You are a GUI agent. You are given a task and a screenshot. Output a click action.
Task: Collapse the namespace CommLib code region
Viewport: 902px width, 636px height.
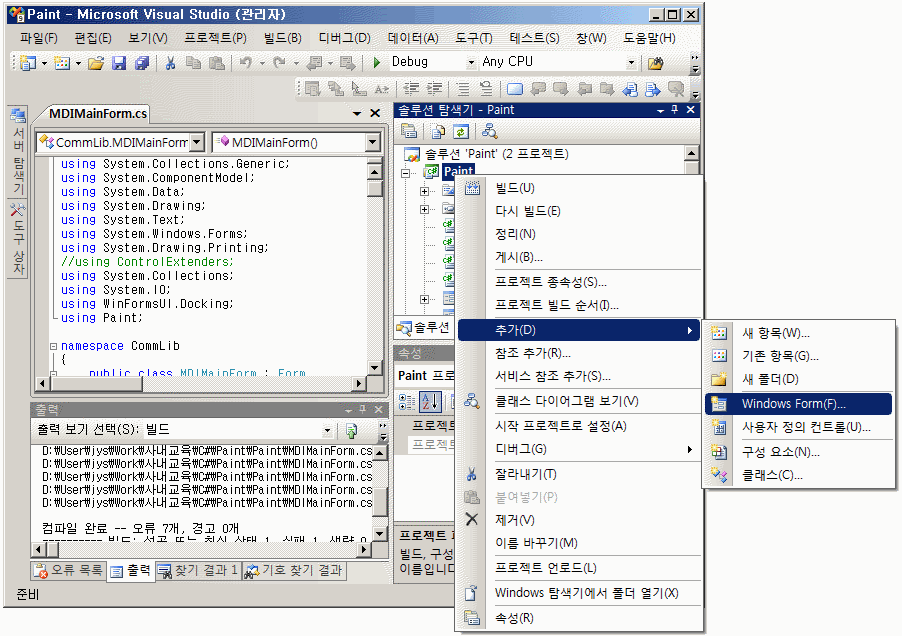53,346
